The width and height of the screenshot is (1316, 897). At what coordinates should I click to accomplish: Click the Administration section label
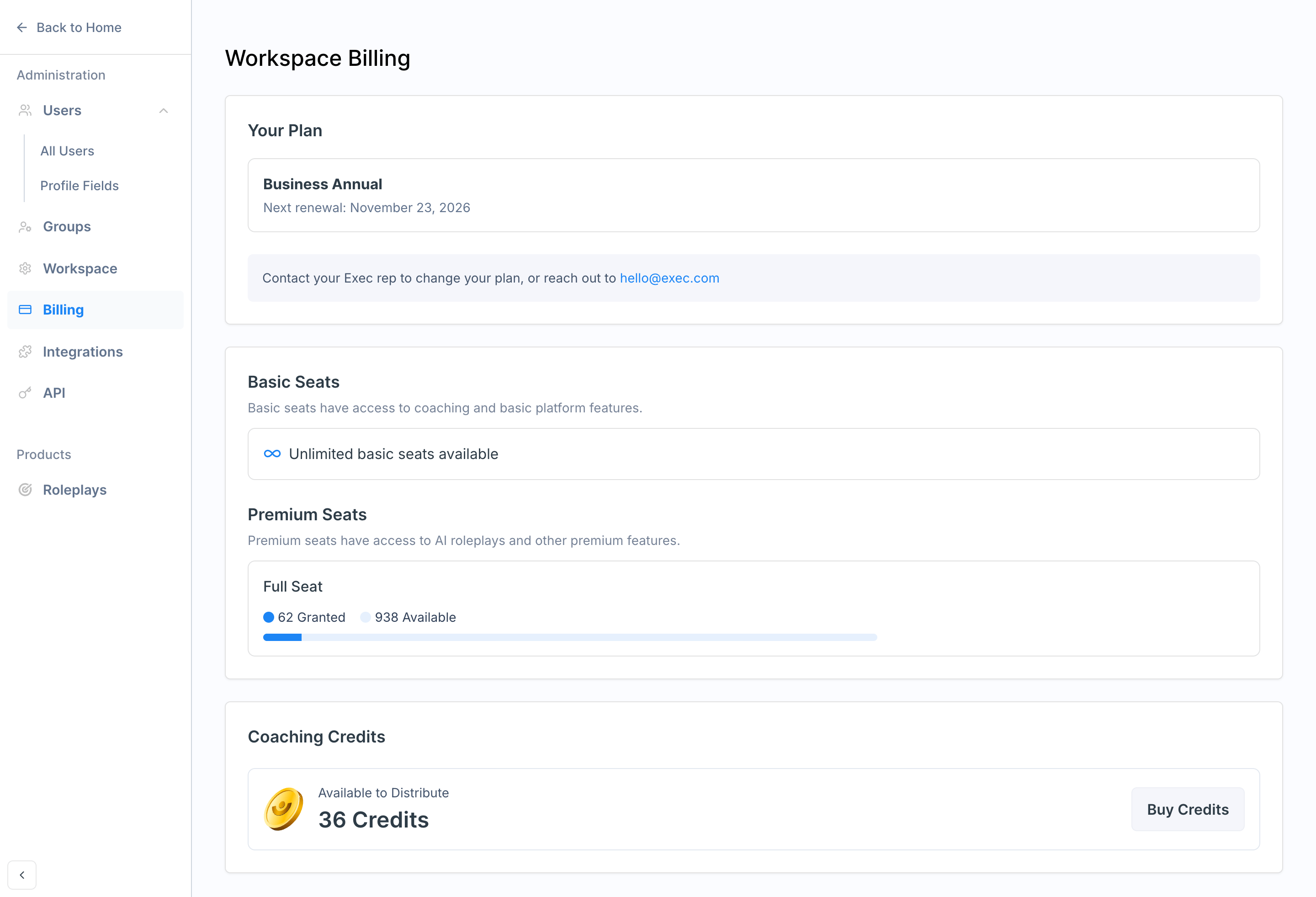[61, 75]
